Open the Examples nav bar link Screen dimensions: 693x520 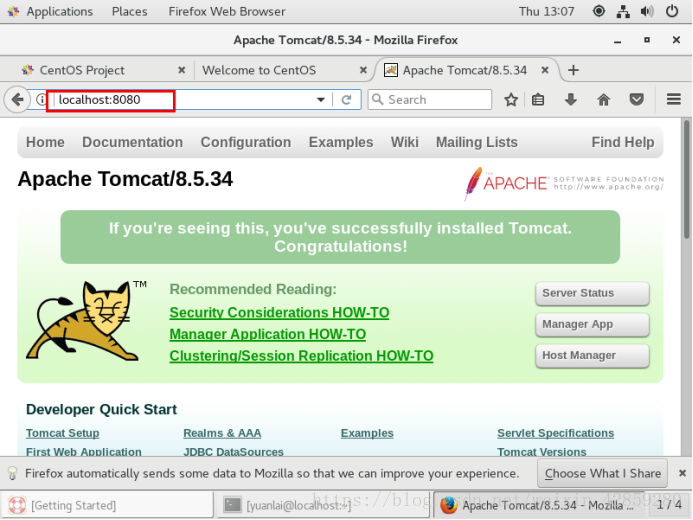(x=341, y=142)
